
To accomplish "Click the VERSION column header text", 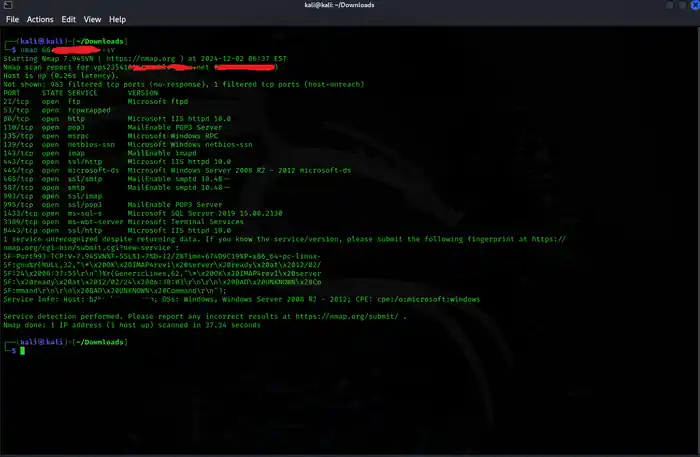I will [x=142, y=93].
